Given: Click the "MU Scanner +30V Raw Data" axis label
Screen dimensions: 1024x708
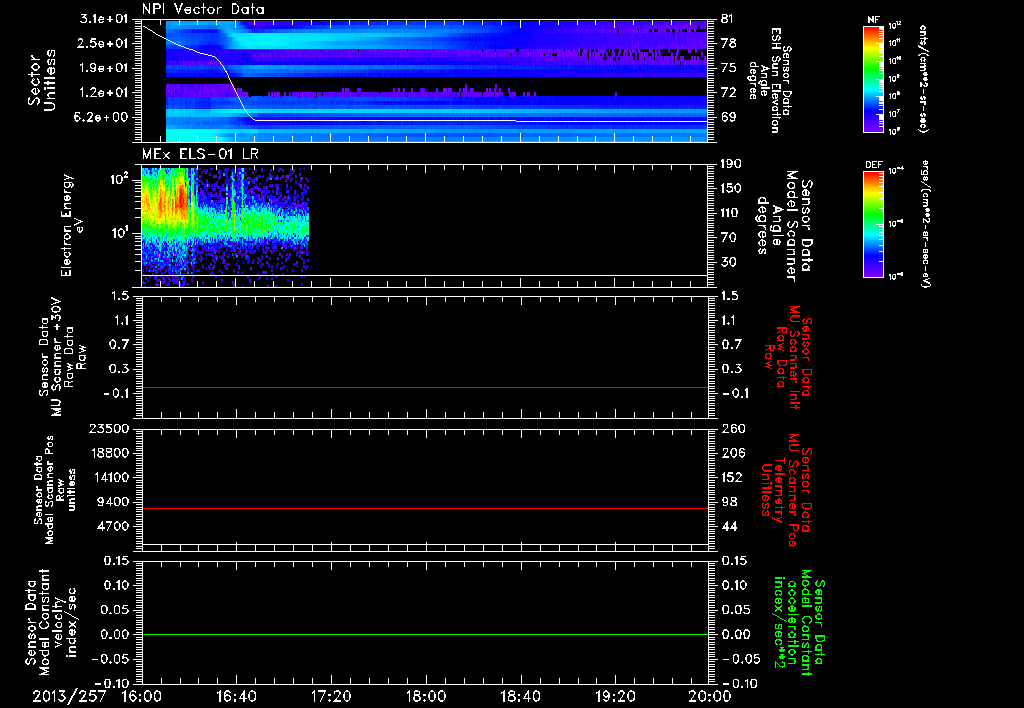Looking at the screenshot, I should pyautogui.click(x=62, y=357).
